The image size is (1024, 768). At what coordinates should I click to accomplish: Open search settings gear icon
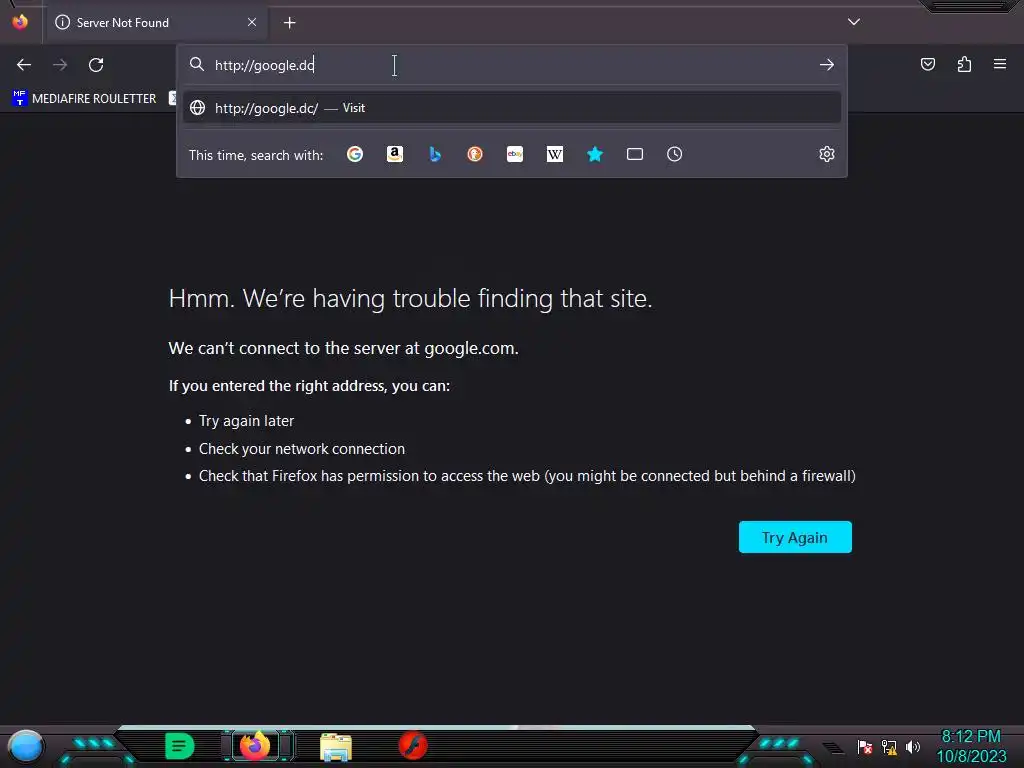coord(827,154)
